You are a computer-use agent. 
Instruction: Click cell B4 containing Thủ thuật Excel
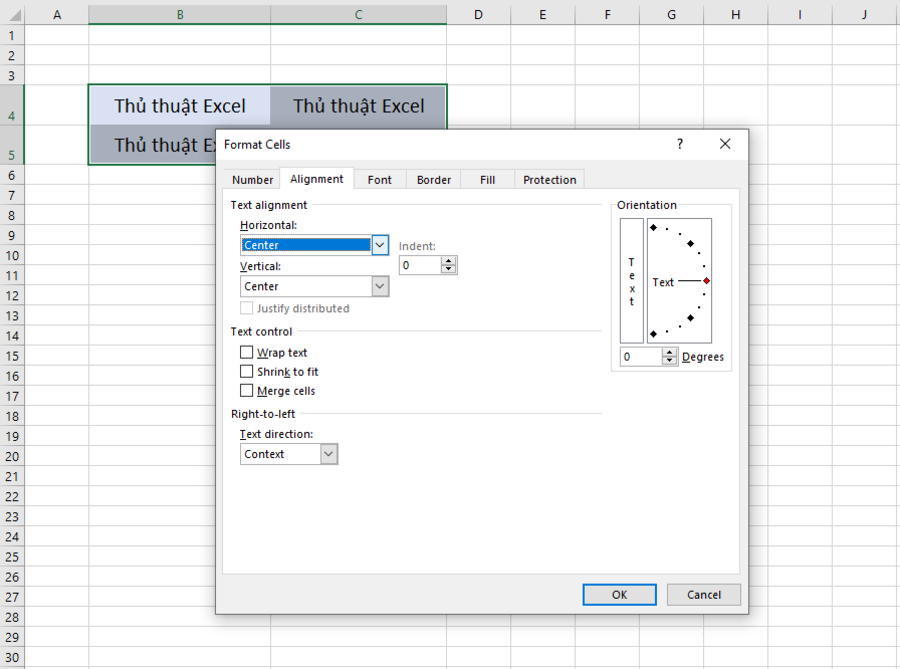[x=180, y=106]
